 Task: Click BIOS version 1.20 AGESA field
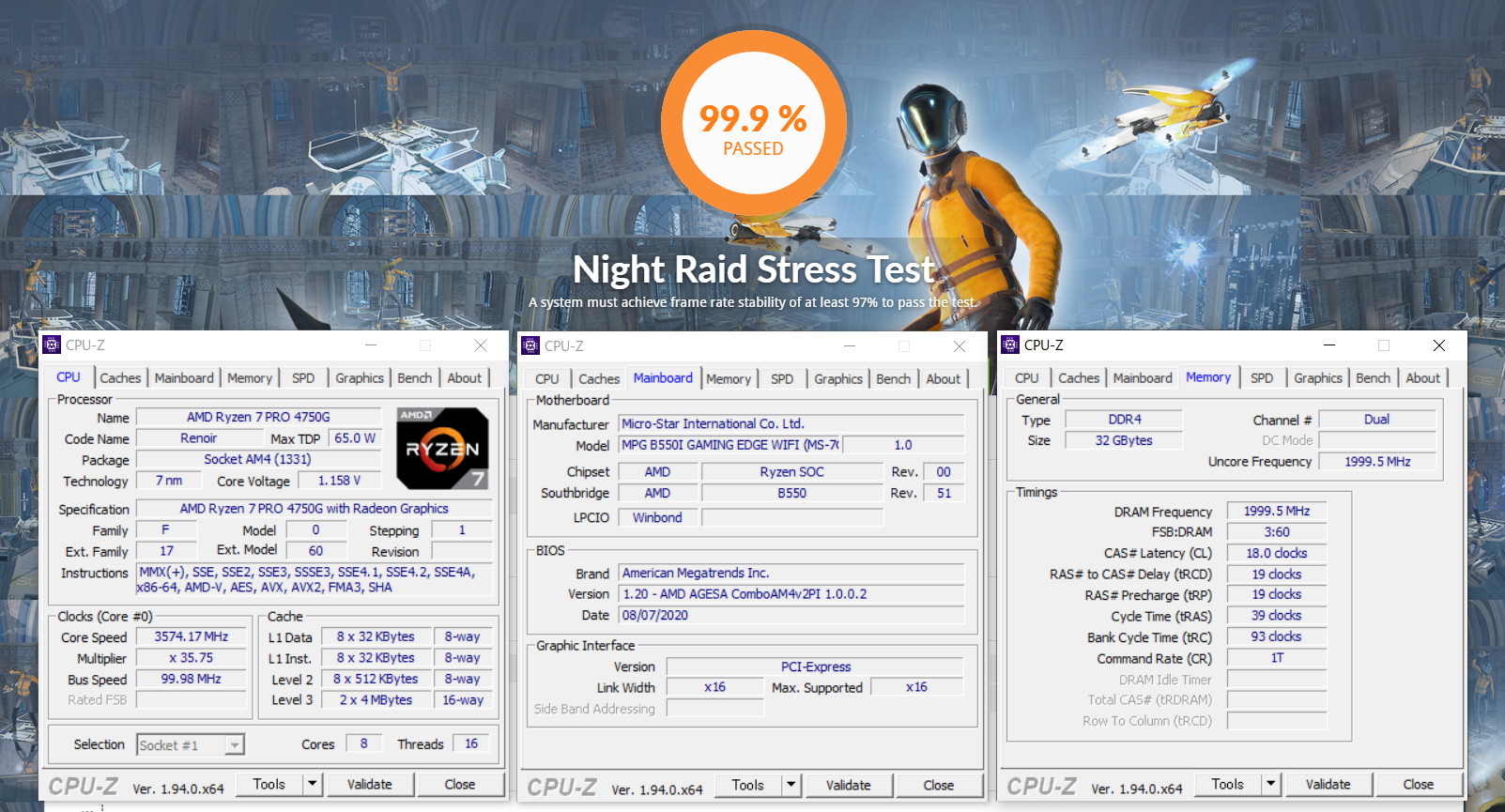click(x=791, y=594)
